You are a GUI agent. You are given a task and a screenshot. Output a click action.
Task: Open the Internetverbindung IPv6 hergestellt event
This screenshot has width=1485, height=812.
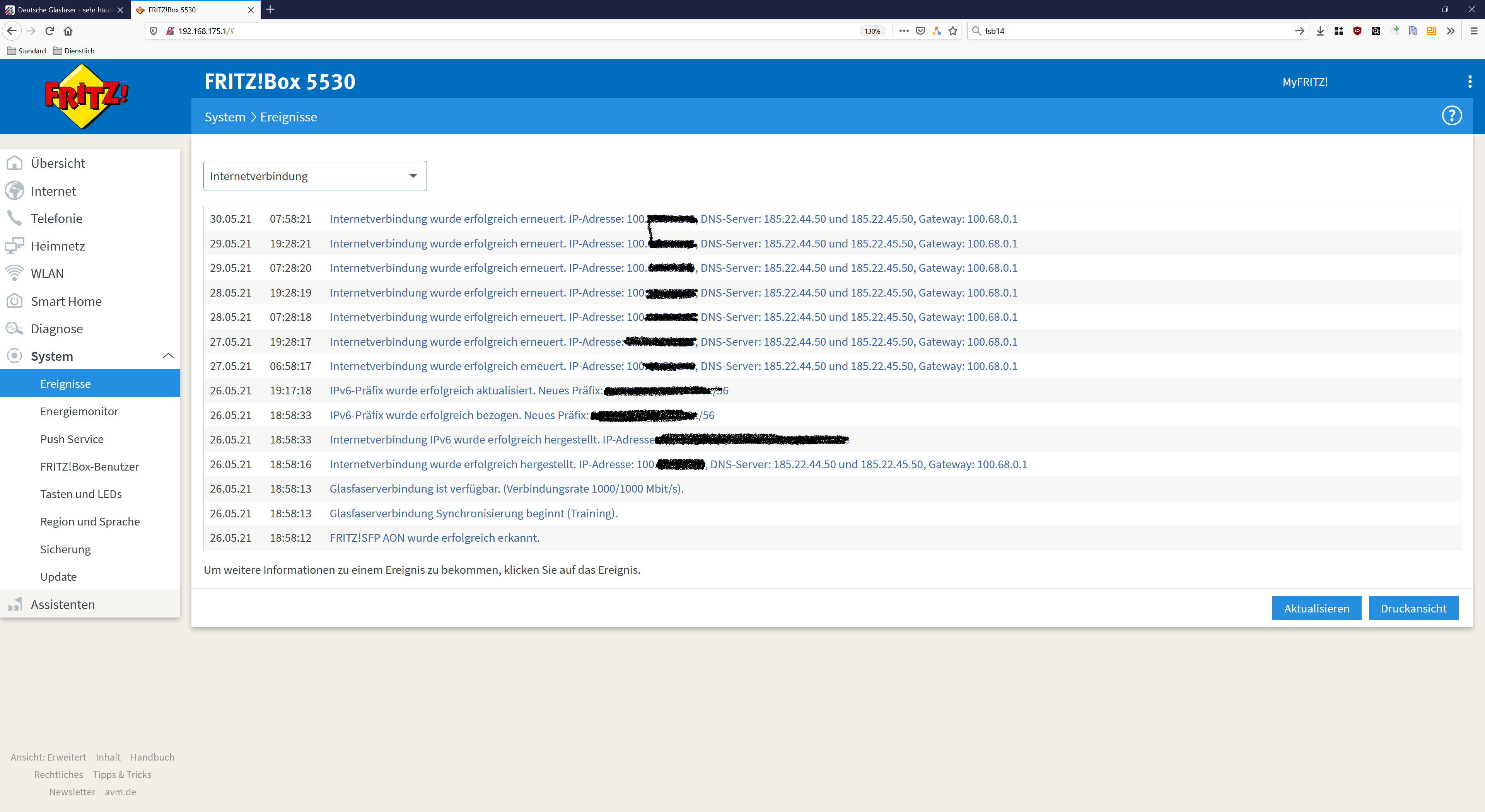(832, 440)
